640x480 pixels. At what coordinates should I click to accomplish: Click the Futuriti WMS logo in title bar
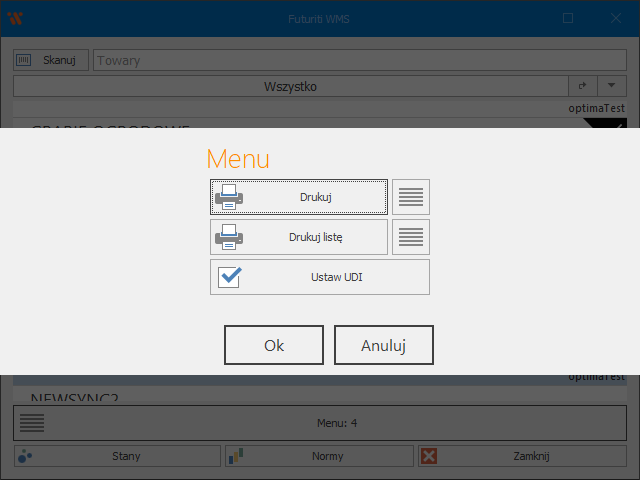(15, 18)
